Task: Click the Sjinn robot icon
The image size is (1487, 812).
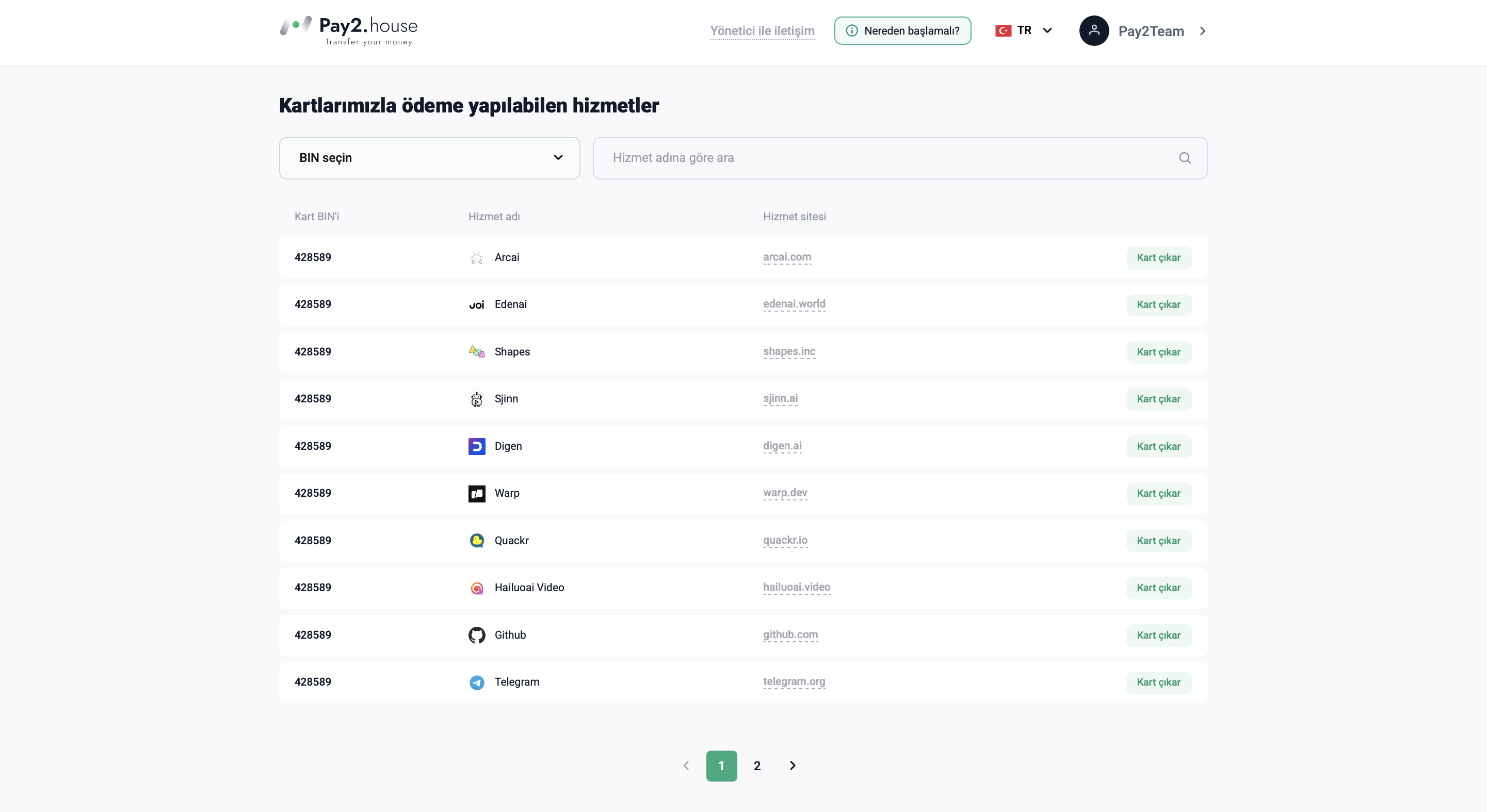Action: [x=476, y=399]
